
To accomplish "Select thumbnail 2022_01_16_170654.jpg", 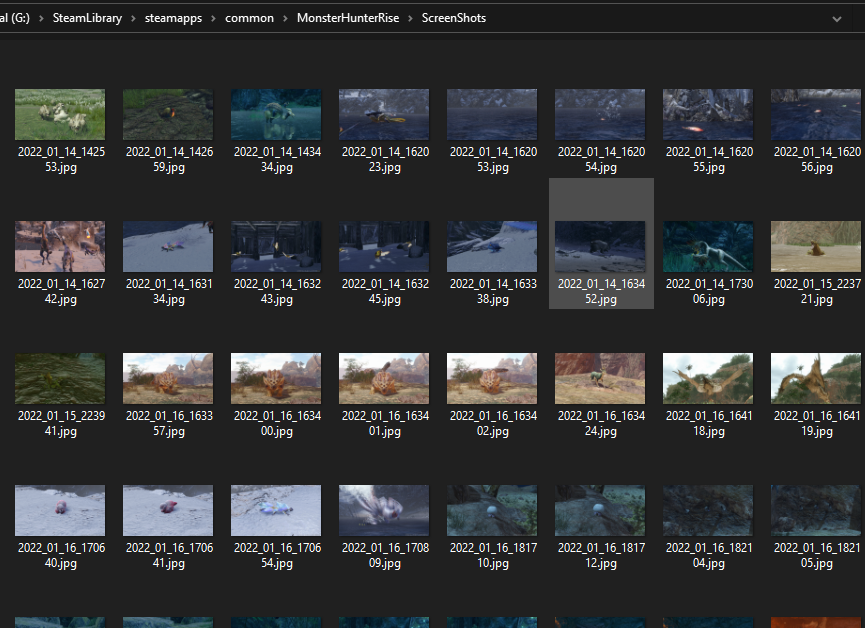I will coord(276,510).
